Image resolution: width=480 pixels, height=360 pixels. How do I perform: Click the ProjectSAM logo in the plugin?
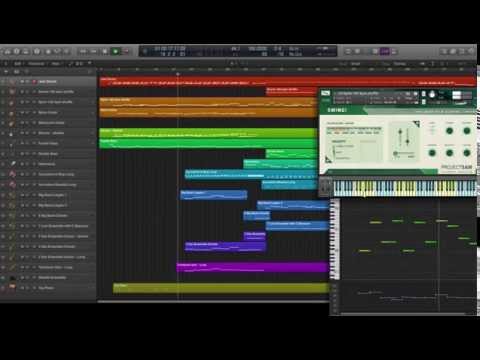457,167
